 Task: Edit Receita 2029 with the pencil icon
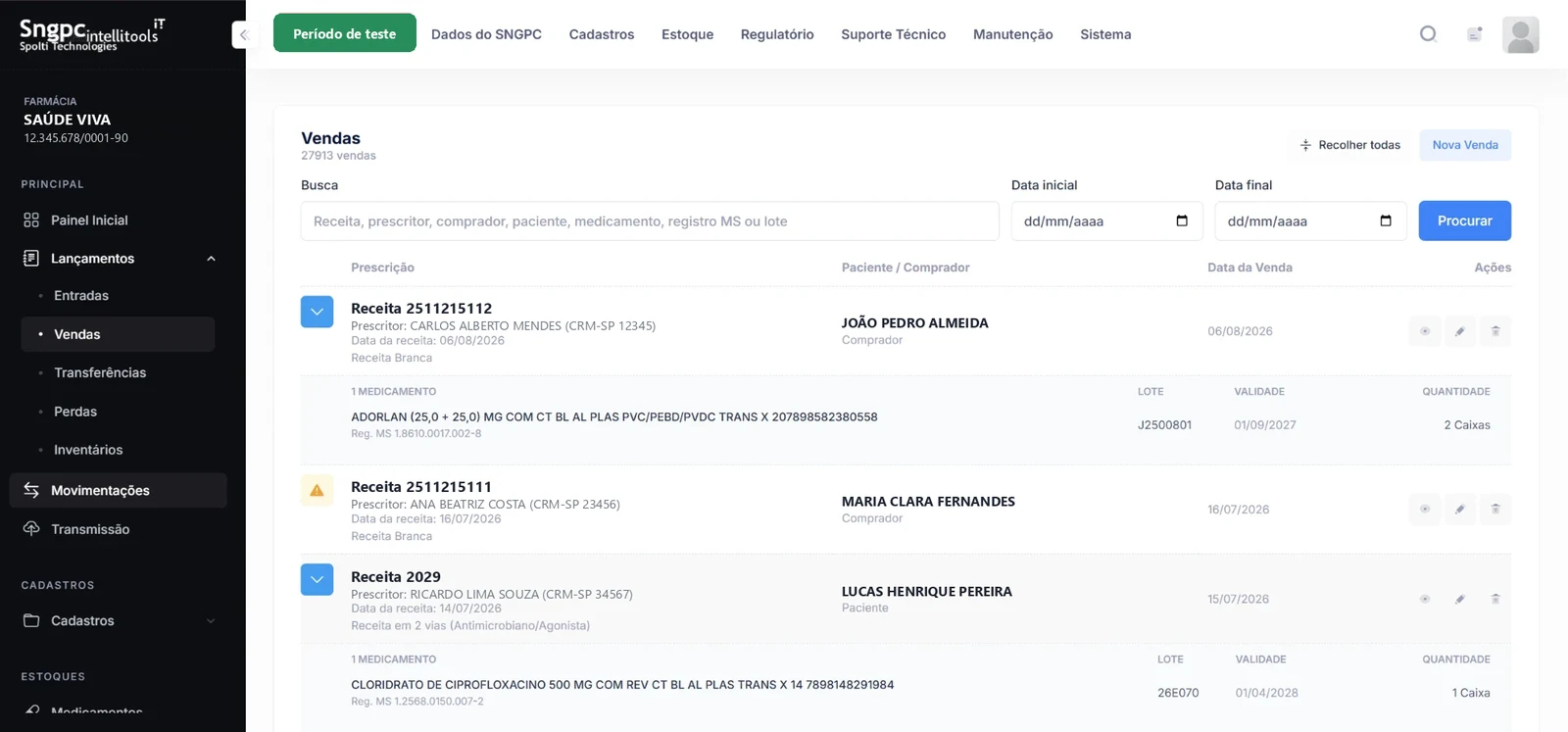pyautogui.click(x=1460, y=599)
